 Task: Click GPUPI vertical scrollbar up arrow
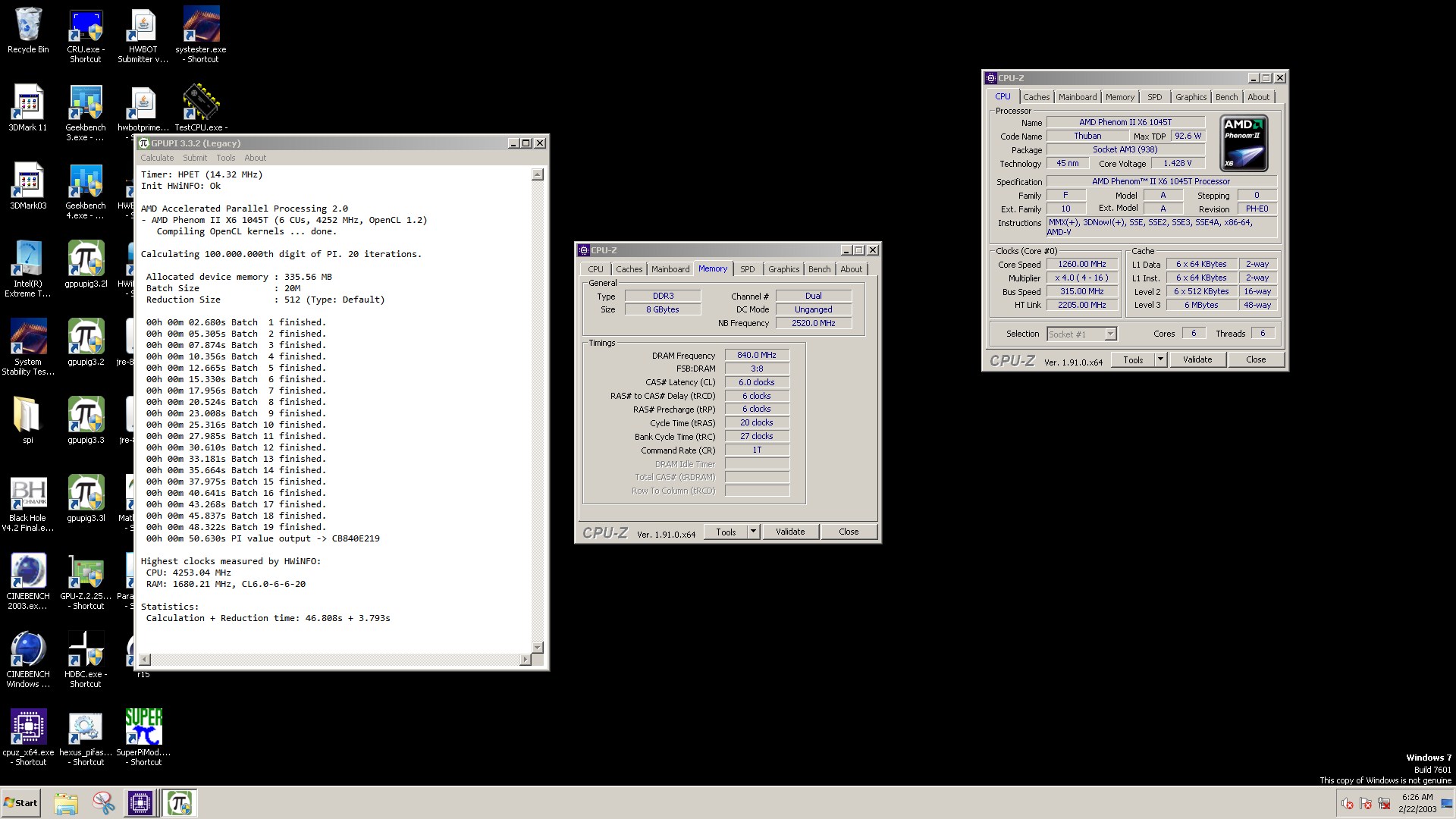point(538,174)
